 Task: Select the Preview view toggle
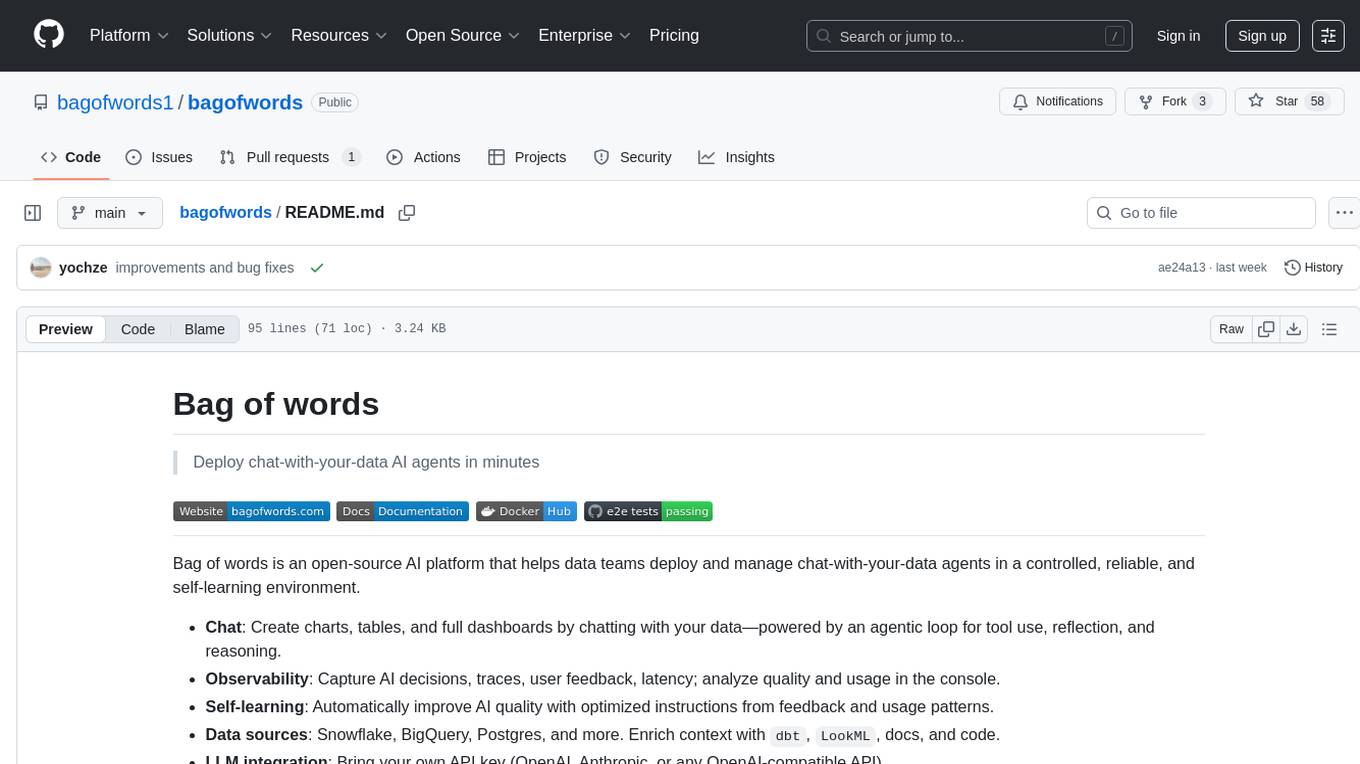click(66, 329)
